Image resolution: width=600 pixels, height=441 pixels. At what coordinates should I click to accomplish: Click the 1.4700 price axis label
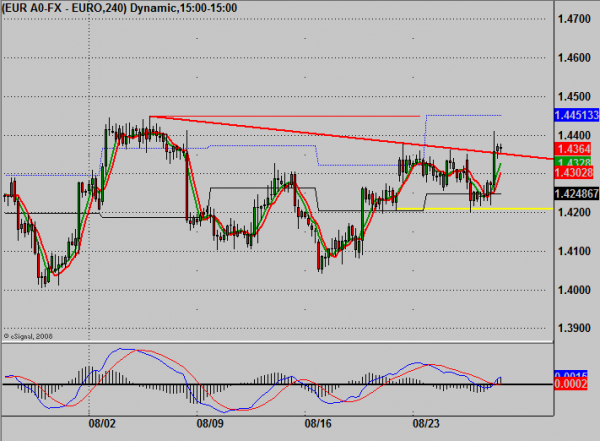pos(572,19)
